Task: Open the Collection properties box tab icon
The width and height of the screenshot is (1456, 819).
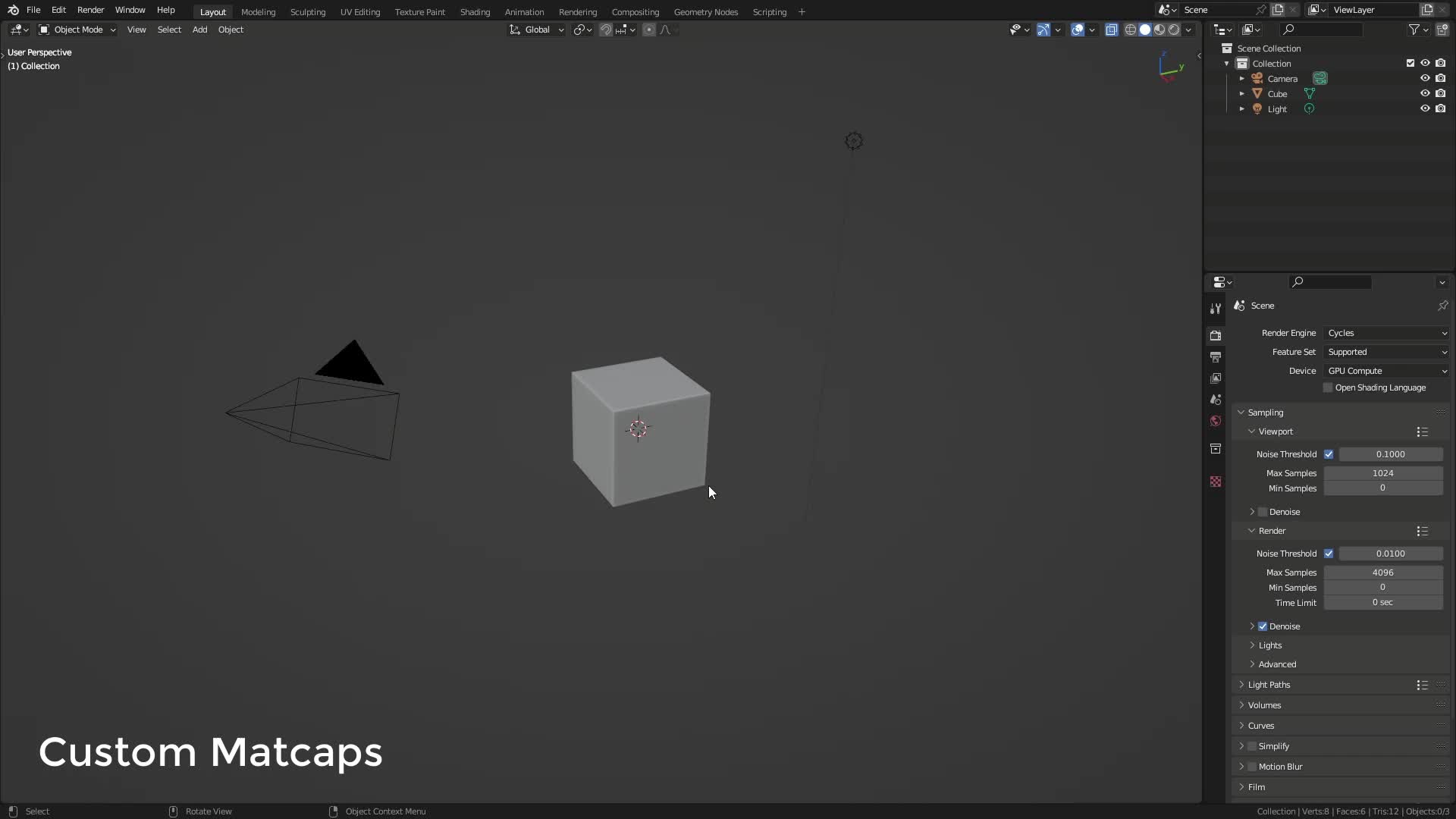Action: click(1216, 449)
